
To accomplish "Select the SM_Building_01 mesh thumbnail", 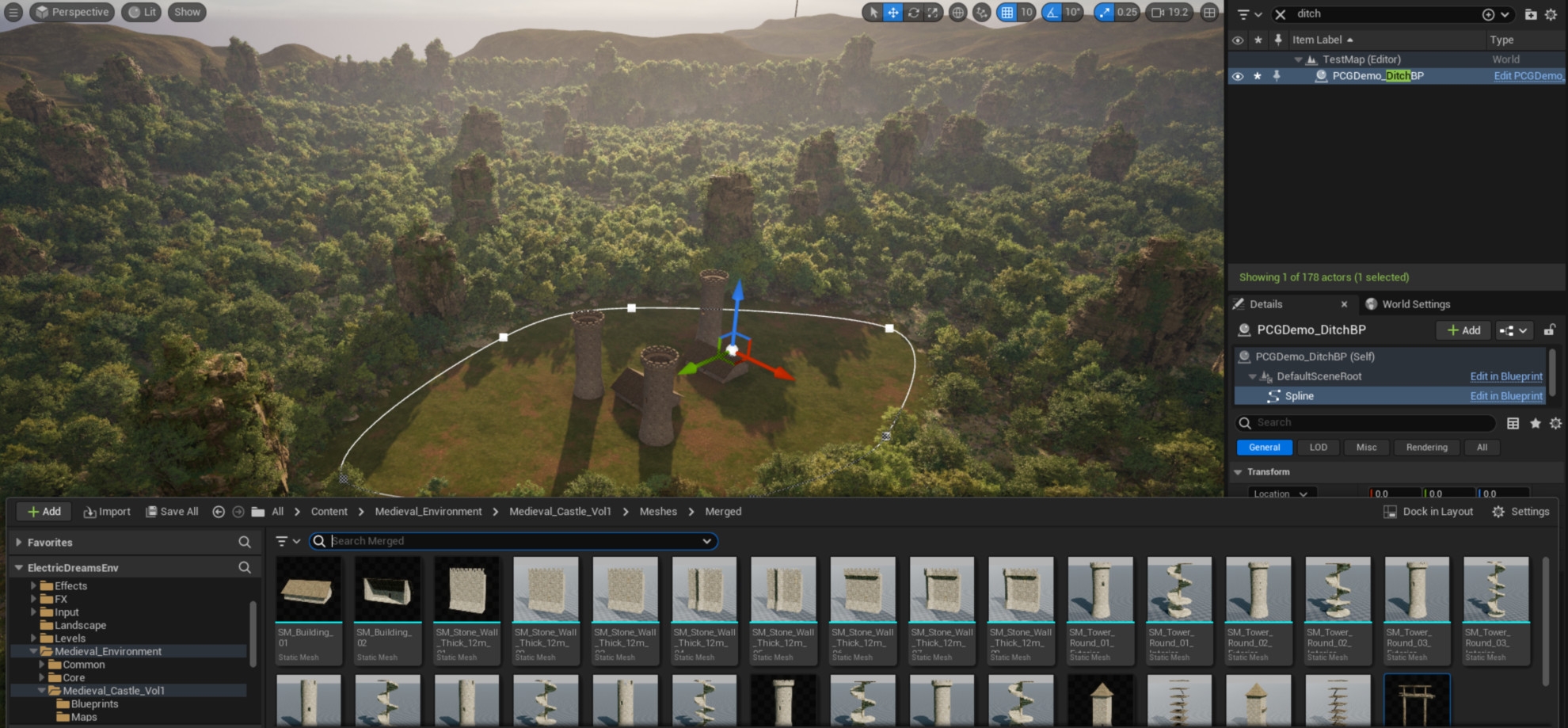I will click(308, 590).
